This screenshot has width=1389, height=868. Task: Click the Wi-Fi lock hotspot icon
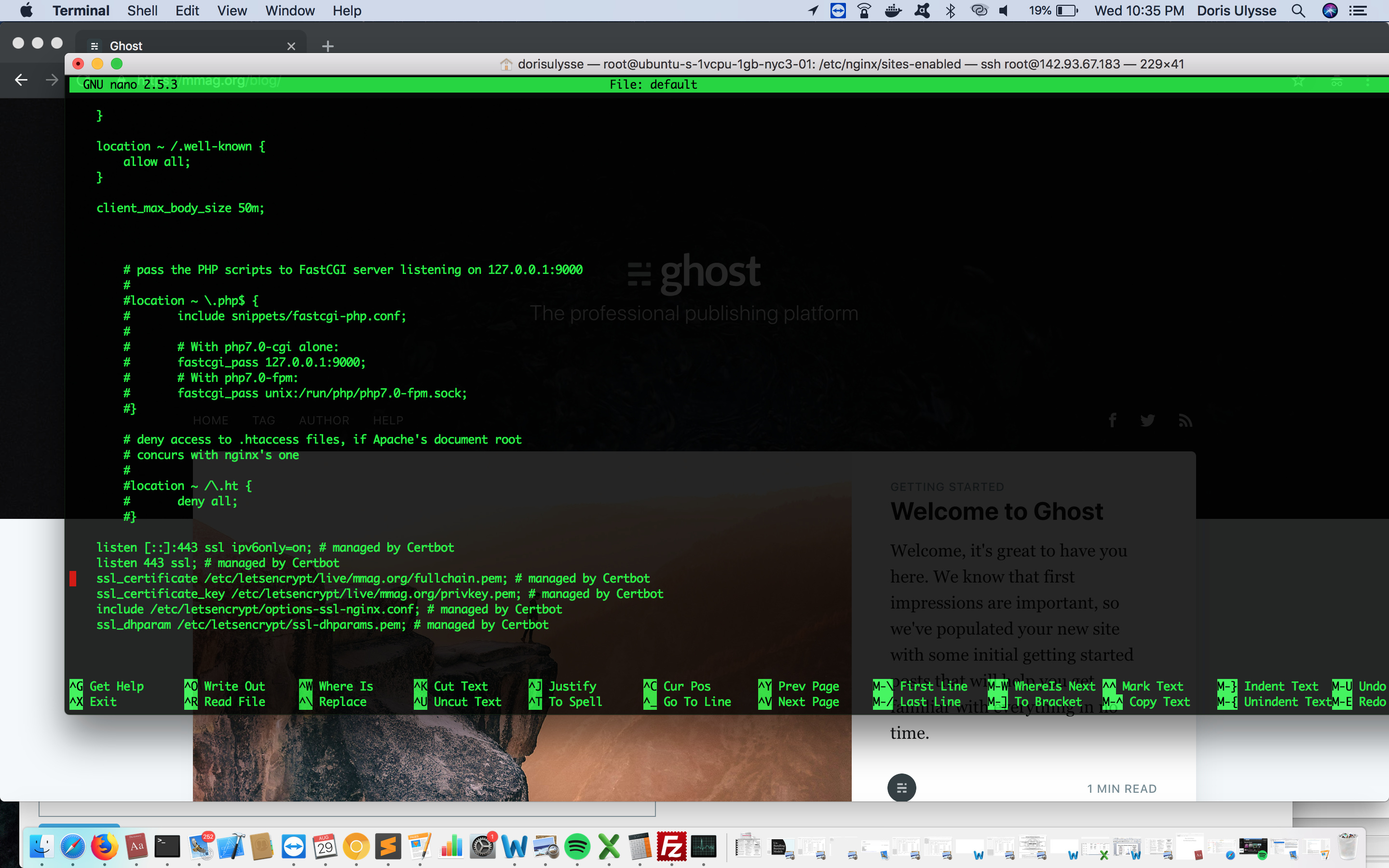[864, 10]
